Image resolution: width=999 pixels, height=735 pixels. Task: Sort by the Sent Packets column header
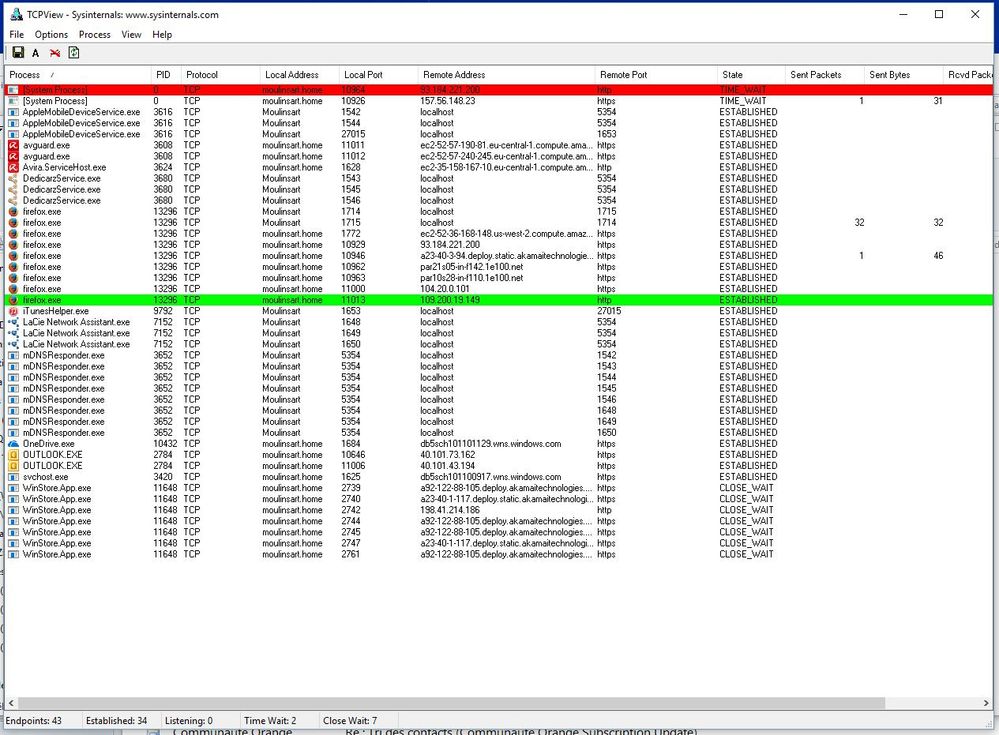(x=824, y=75)
